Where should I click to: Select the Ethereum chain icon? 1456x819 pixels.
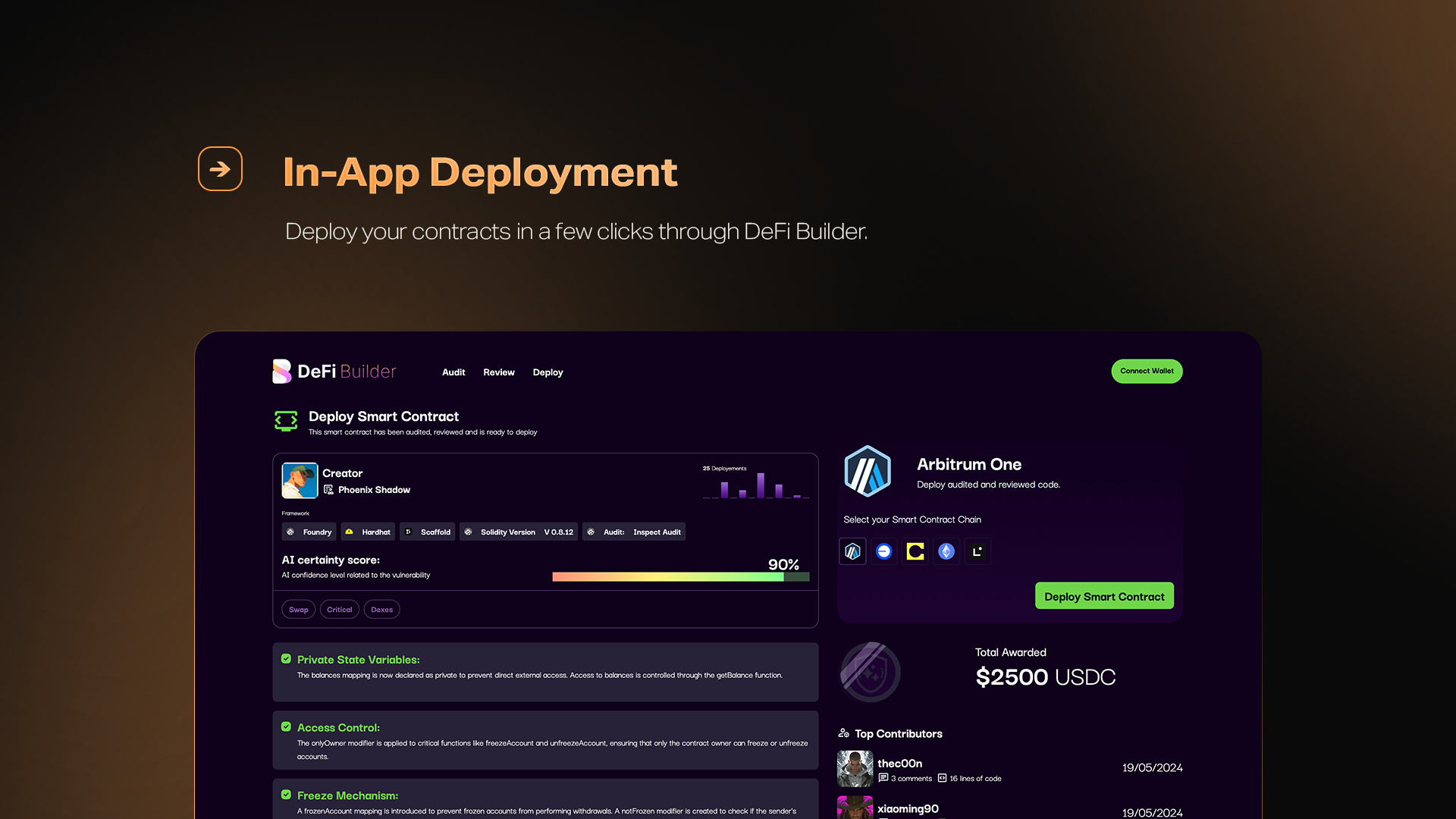click(x=946, y=551)
